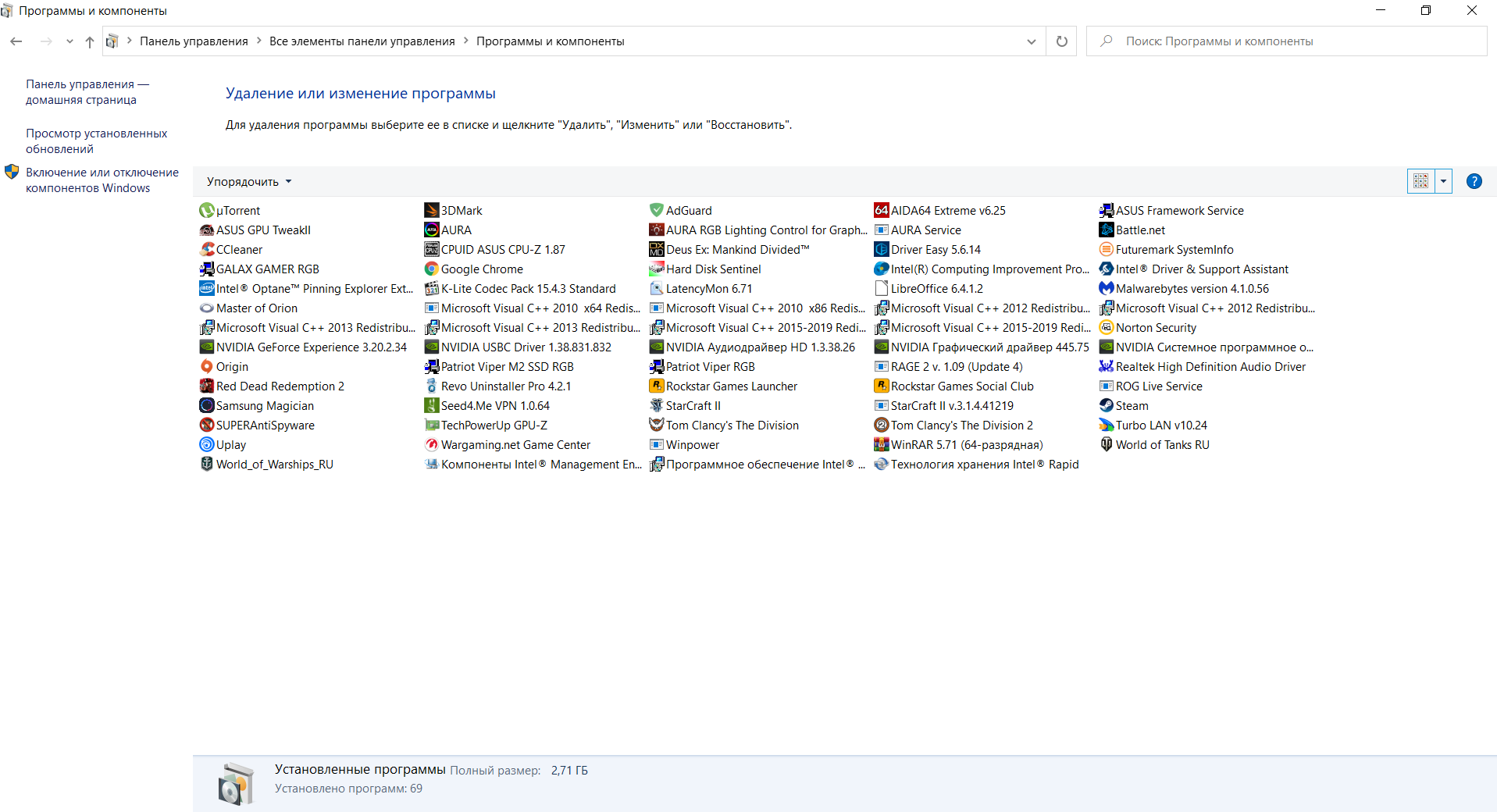
Task: Click Панель управления breadcrumb
Action: pos(194,41)
